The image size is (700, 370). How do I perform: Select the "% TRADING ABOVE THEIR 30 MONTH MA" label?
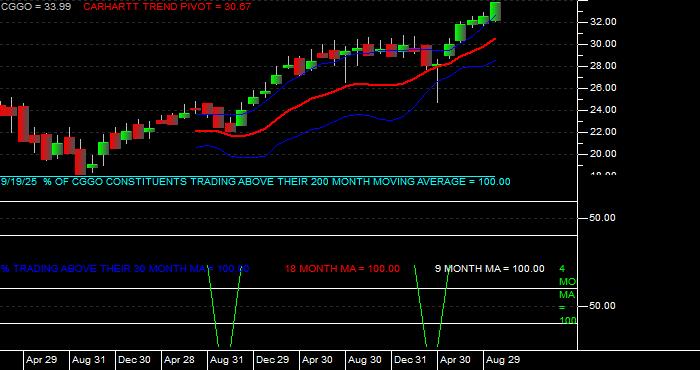(x=125, y=269)
